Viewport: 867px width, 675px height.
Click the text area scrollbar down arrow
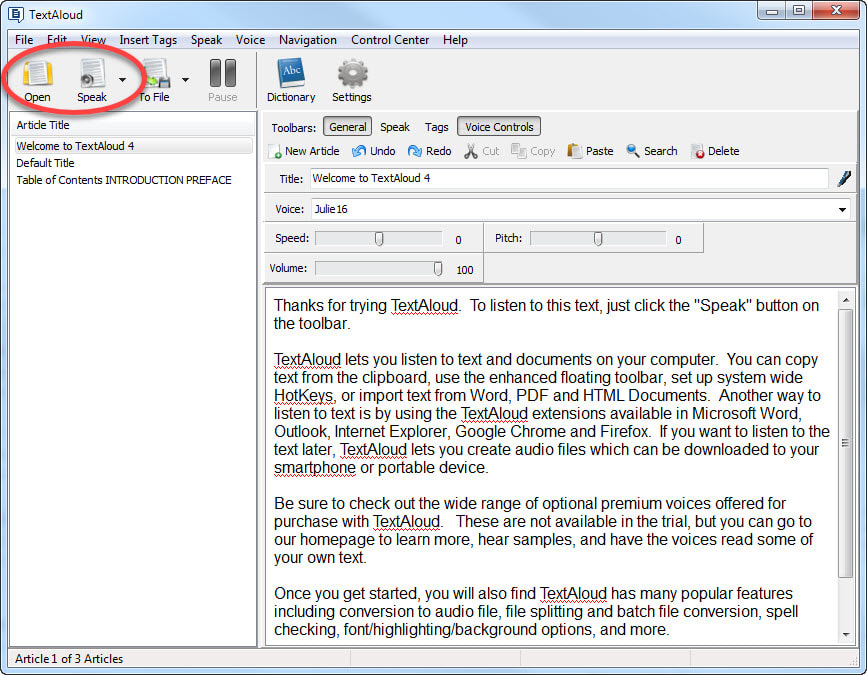[x=845, y=635]
